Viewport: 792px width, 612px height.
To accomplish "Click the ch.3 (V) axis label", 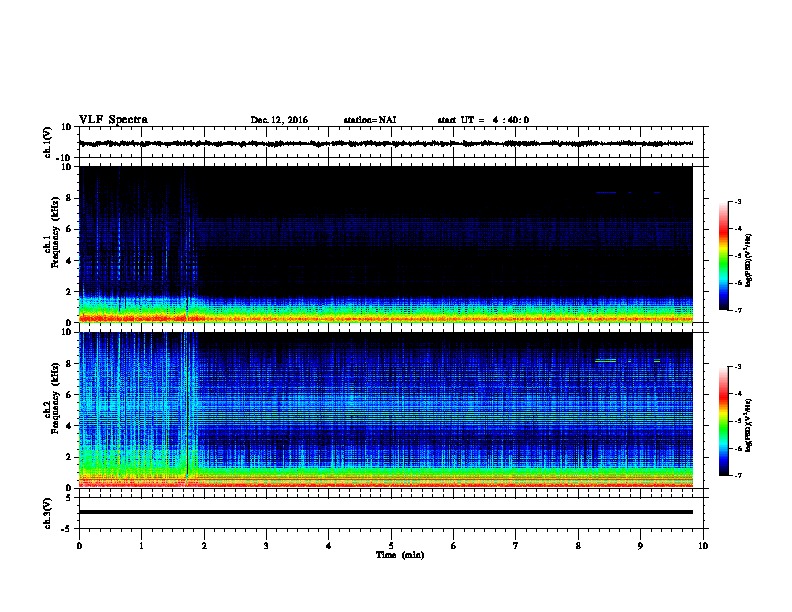I will click(x=48, y=513).
